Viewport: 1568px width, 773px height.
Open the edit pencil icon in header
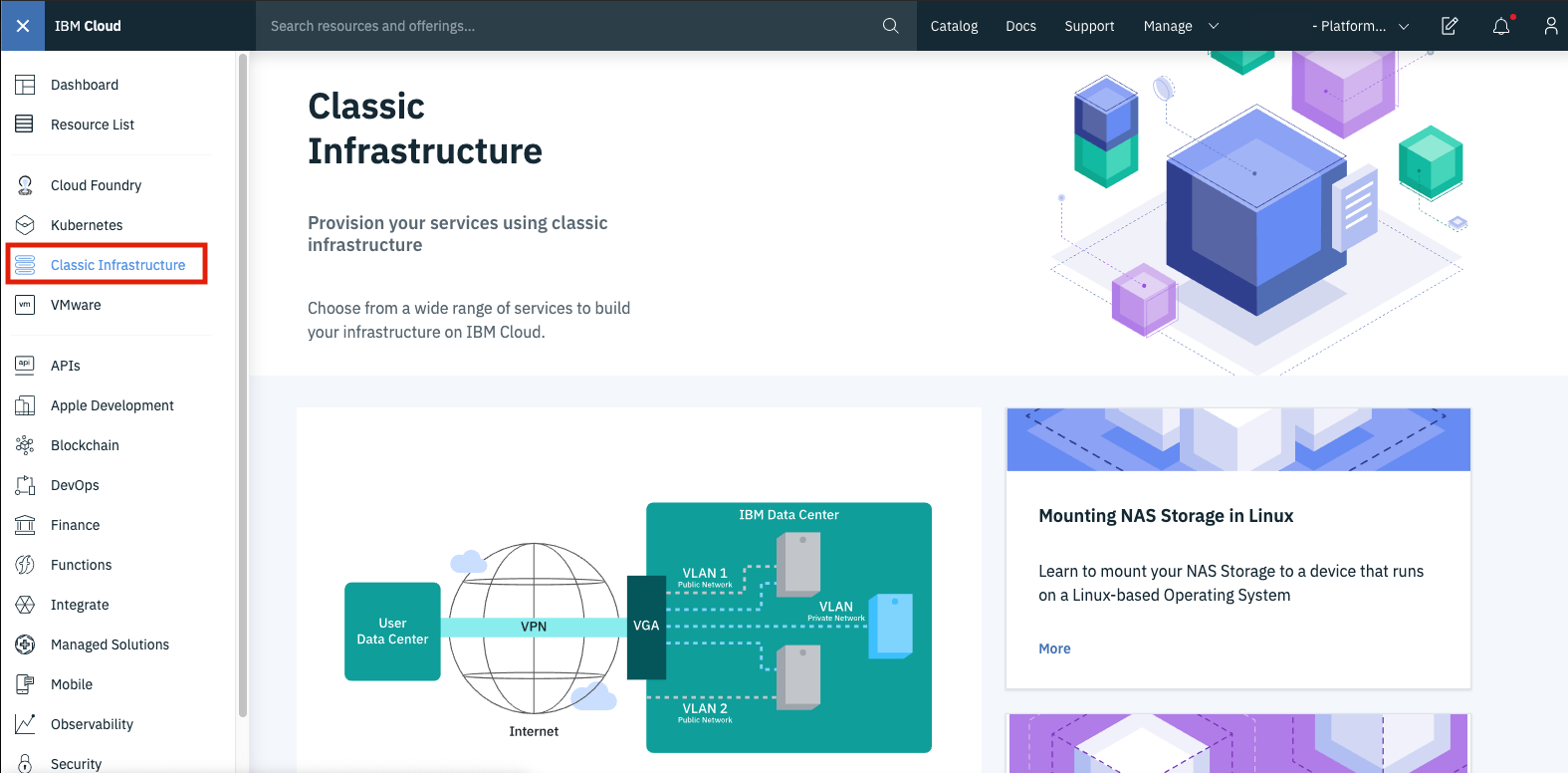1450,26
